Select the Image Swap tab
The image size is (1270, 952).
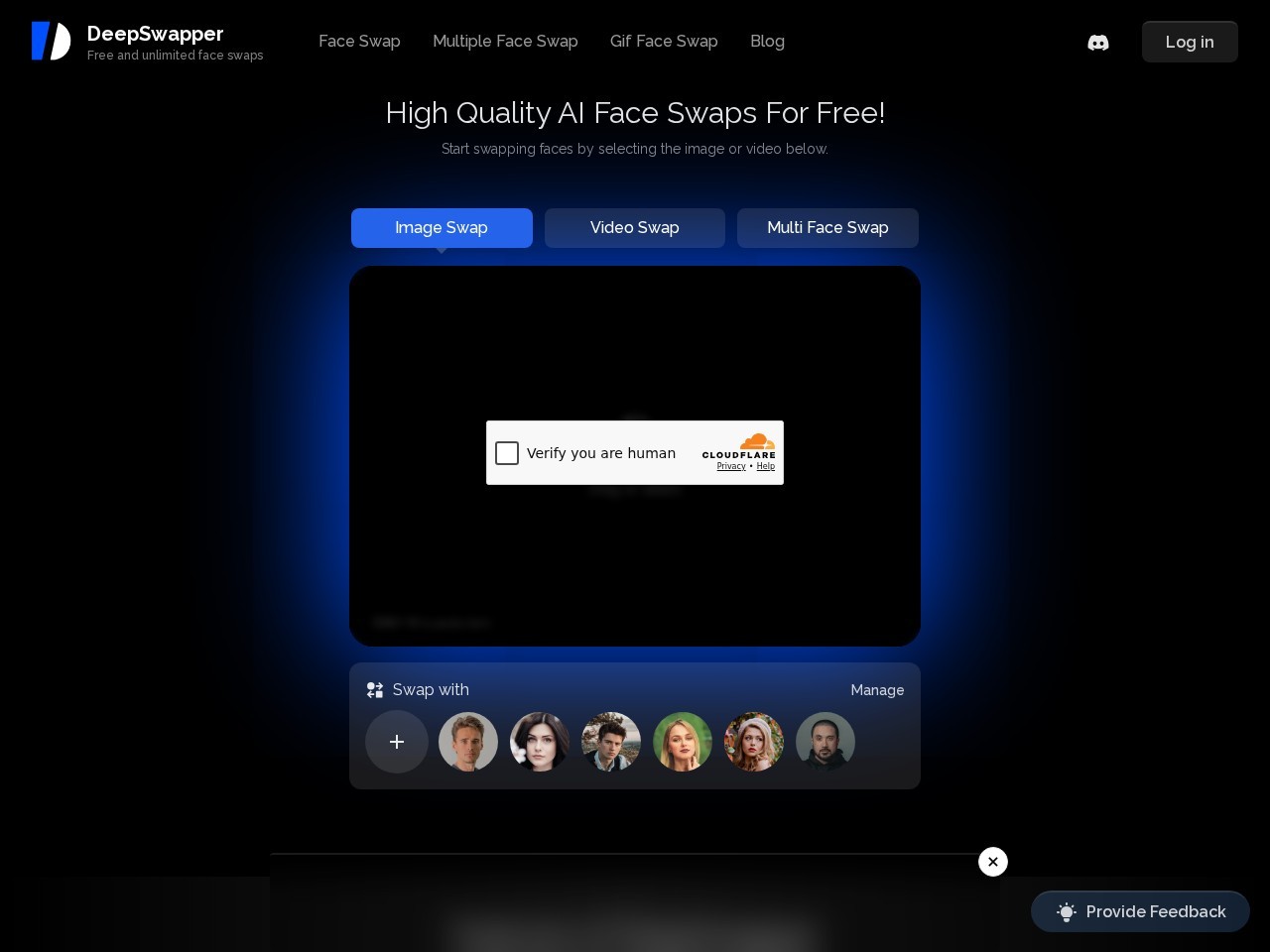(x=442, y=228)
